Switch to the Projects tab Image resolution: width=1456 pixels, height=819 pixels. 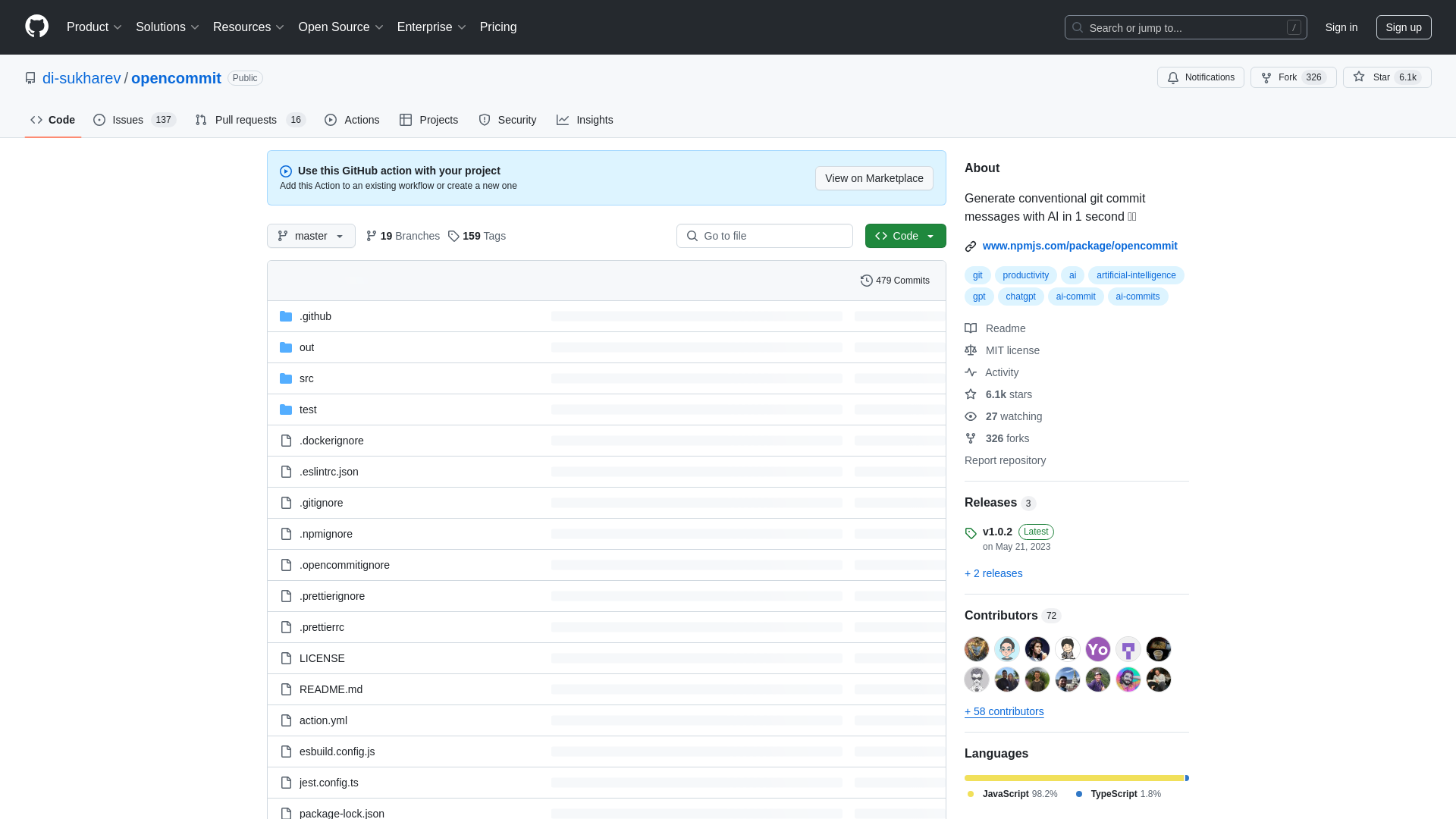click(x=428, y=120)
